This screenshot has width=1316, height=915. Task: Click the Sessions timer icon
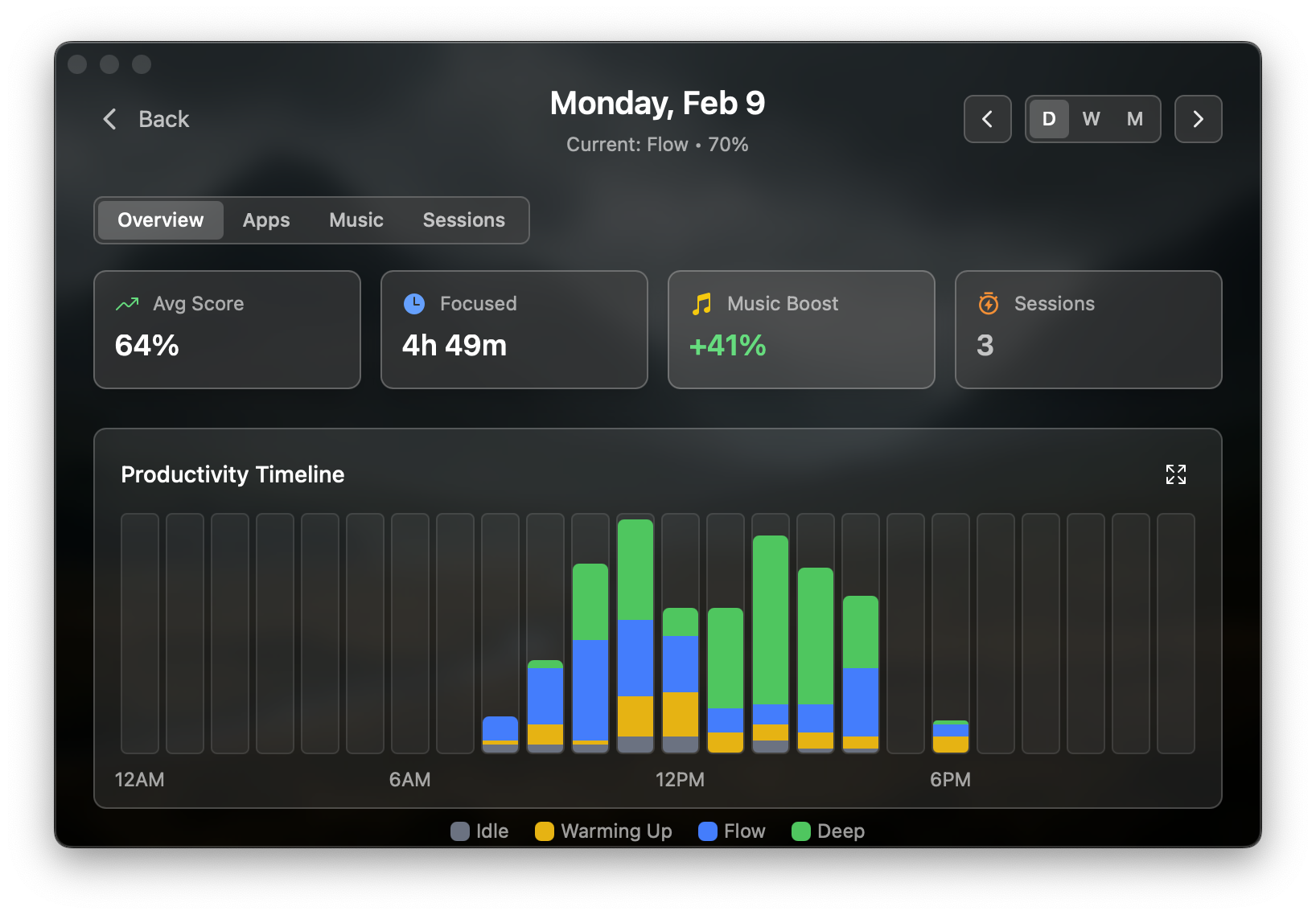(x=988, y=304)
